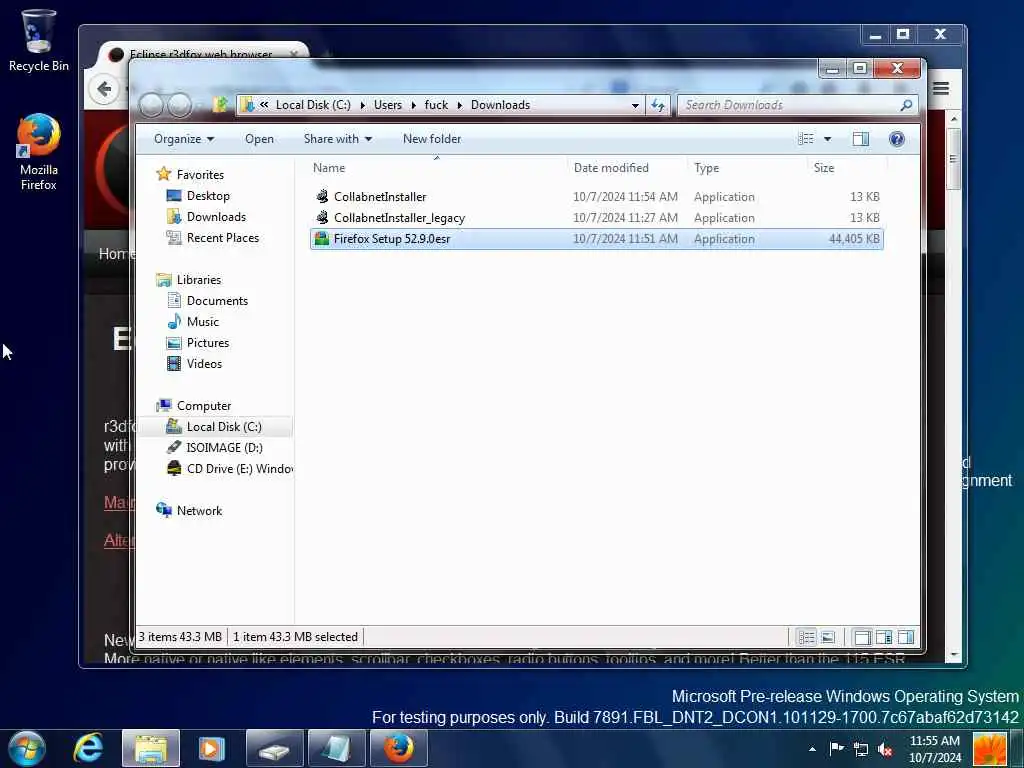Click the Windows Start orb
This screenshot has width=1024, height=768.
click(x=27, y=748)
